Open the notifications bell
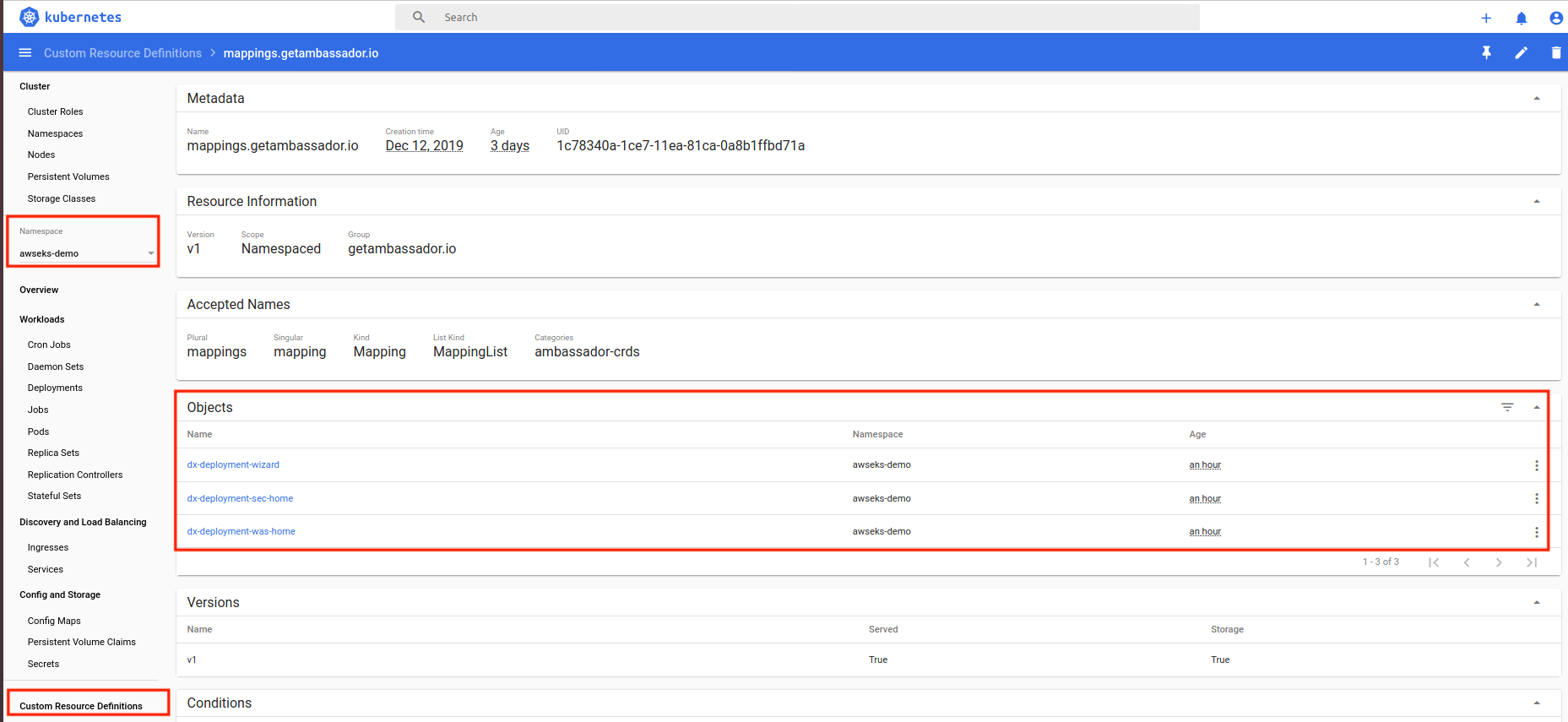Screen dimensions: 1568x722 (x=1521, y=18)
